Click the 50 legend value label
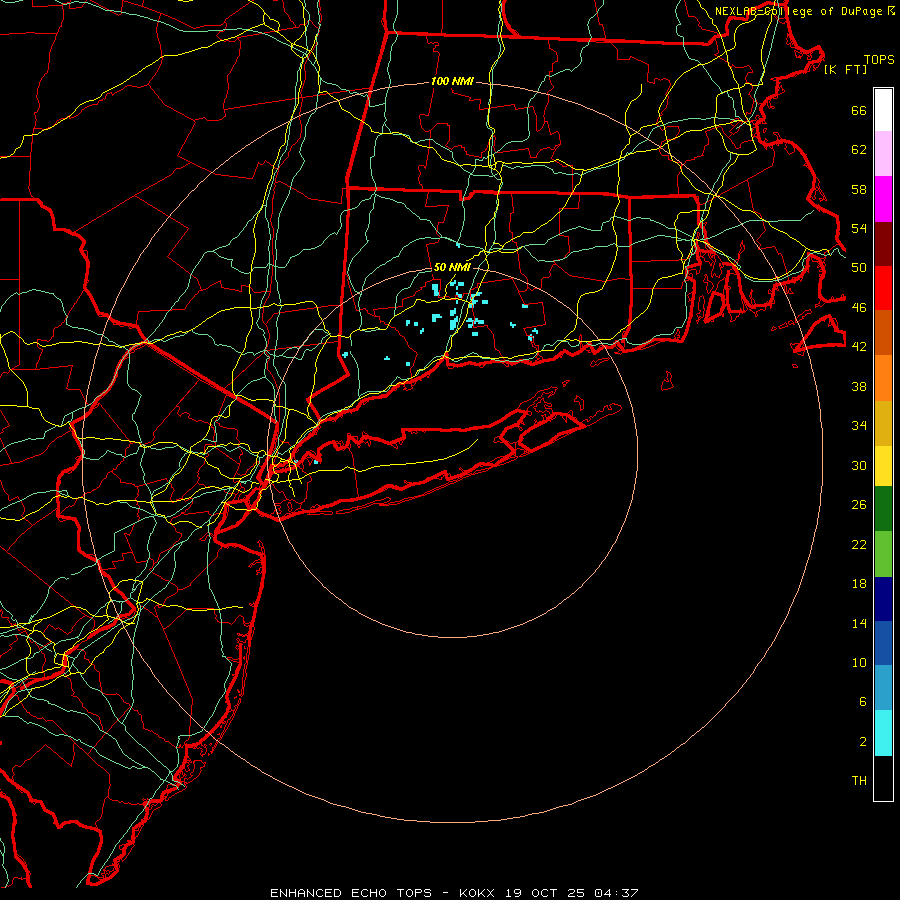This screenshot has height=900, width=900. [859, 267]
